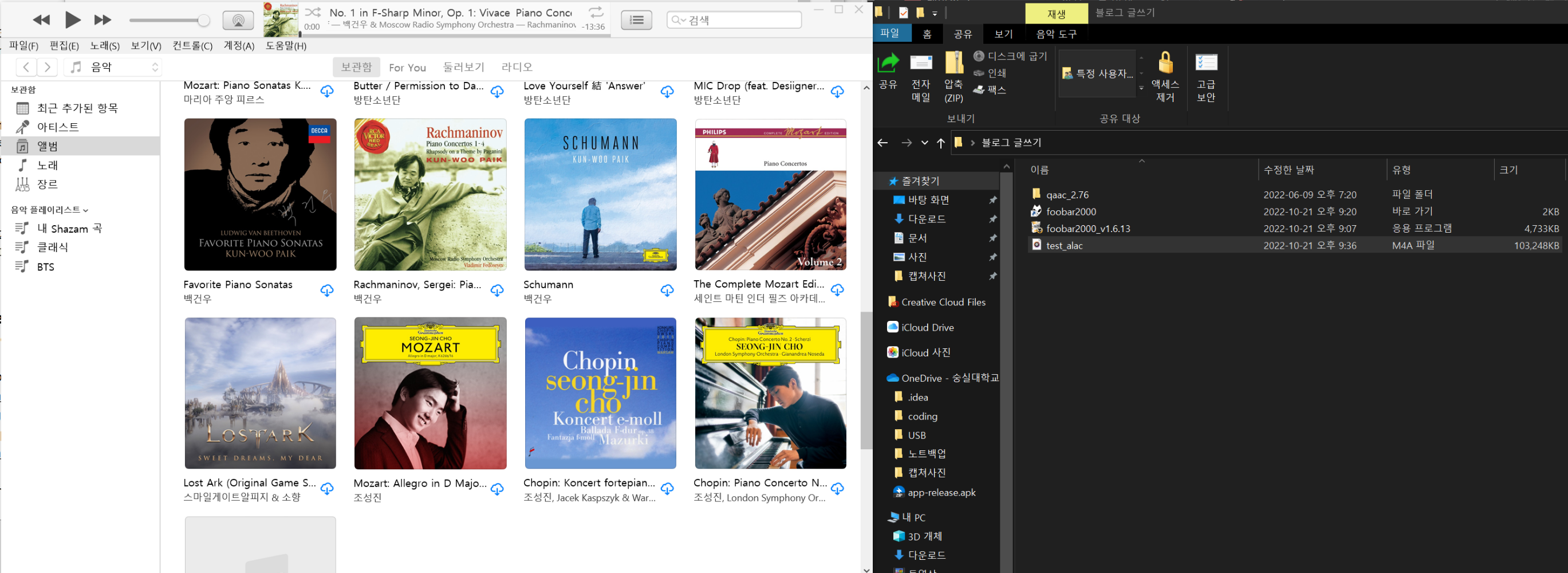Switch to the 라디오 tab
The image size is (1568, 573).
coord(517,67)
